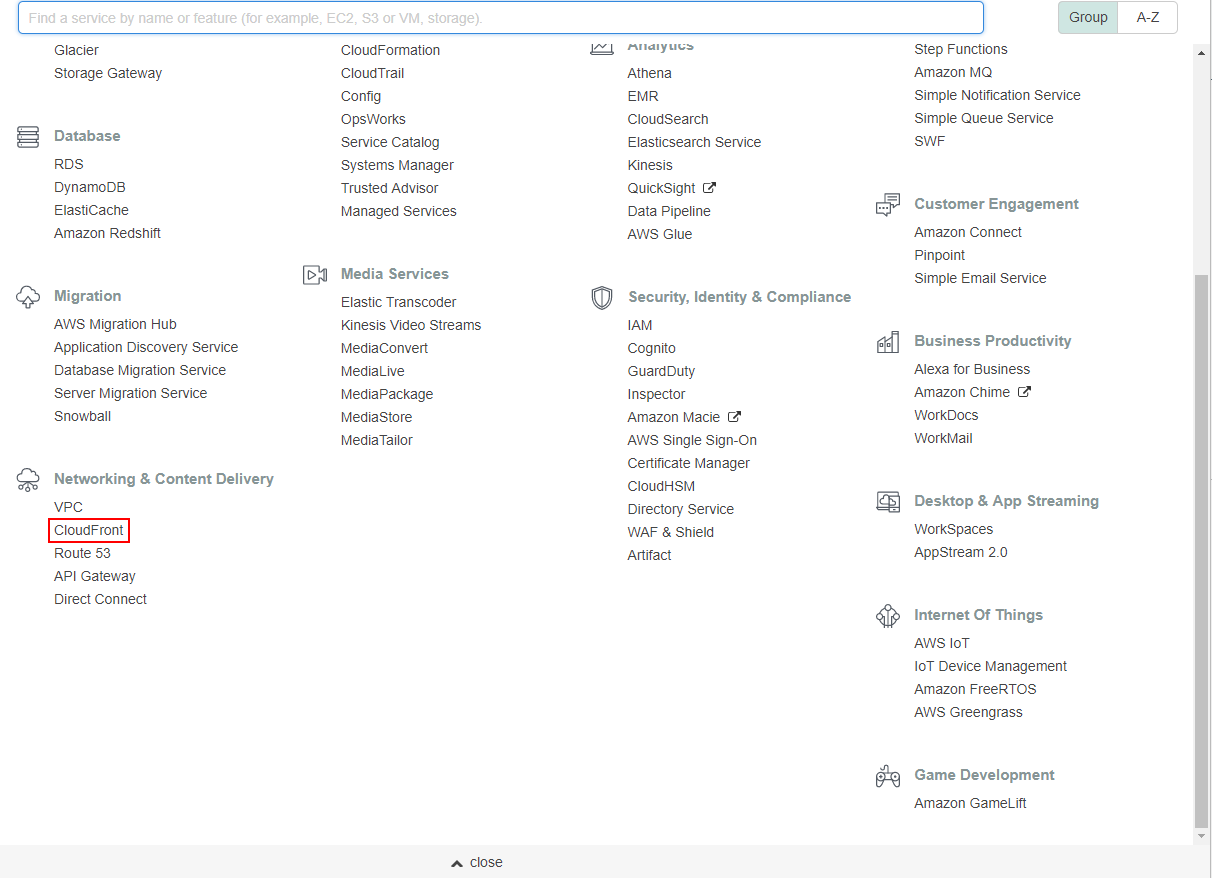Image resolution: width=1212 pixels, height=878 pixels.
Task: Open Server Migration Service
Action: 131,393
